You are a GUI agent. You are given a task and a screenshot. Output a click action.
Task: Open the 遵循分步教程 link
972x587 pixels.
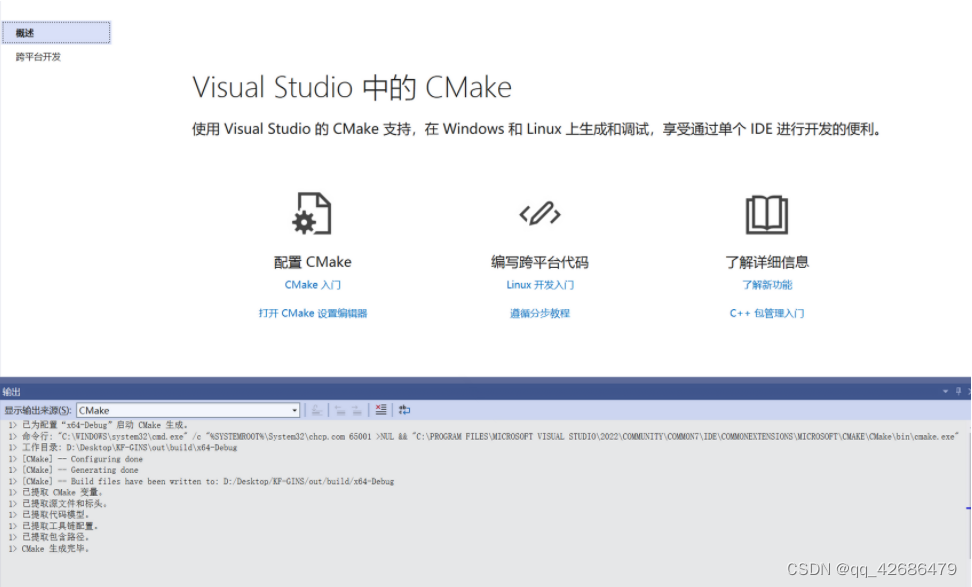pyautogui.click(x=540, y=313)
